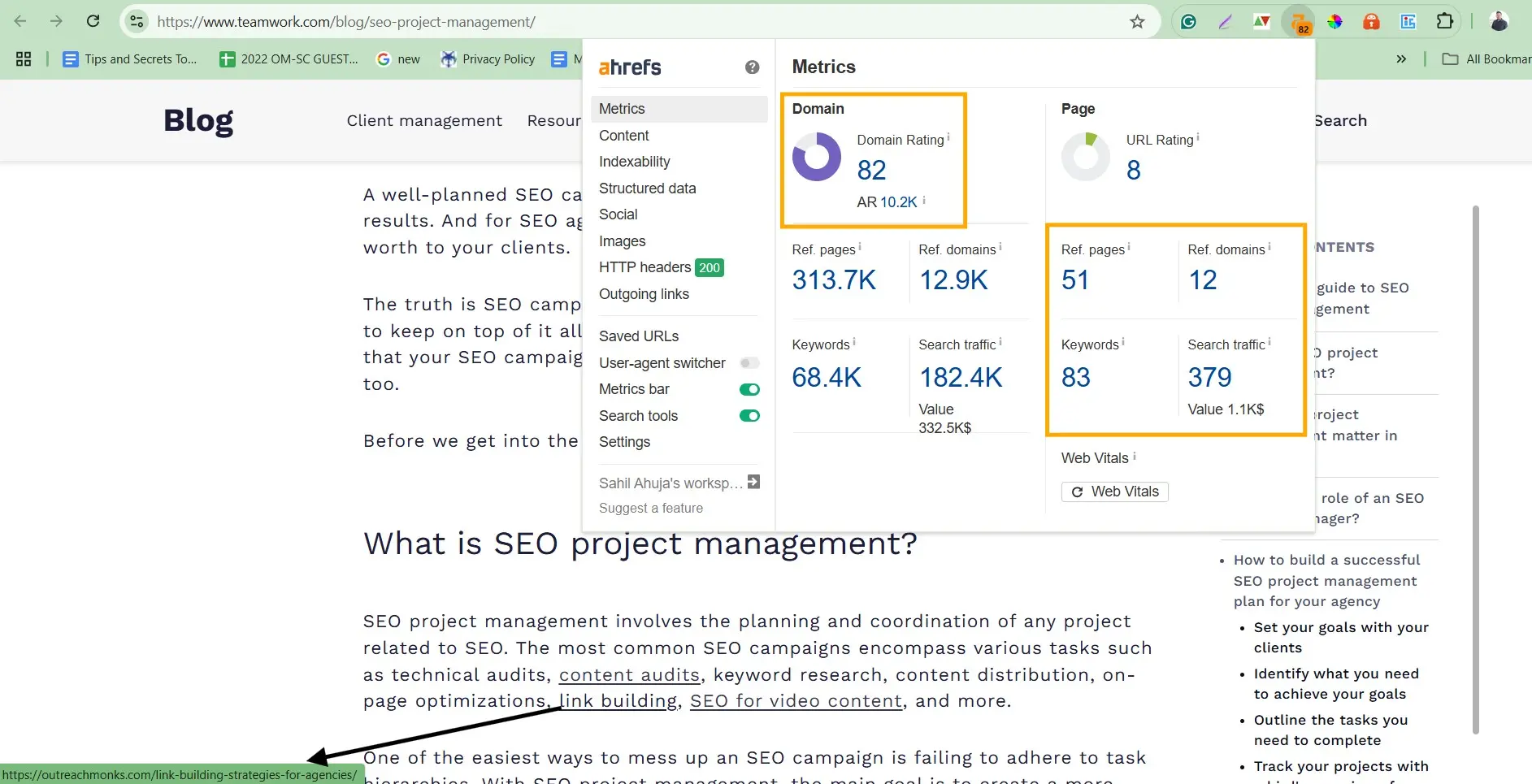The width and height of the screenshot is (1532, 784).
Task: Pick a color with the ColorZilla wheel
Action: [x=1335, y=21]
